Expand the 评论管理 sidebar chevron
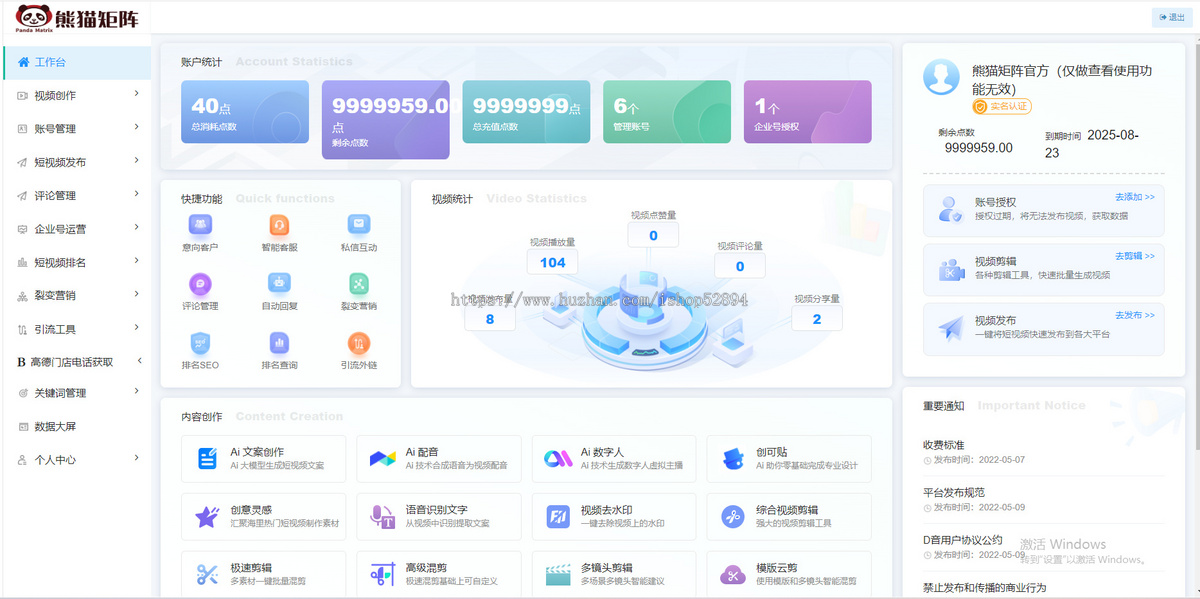1200x599 pixels. [x=136, y=194]
